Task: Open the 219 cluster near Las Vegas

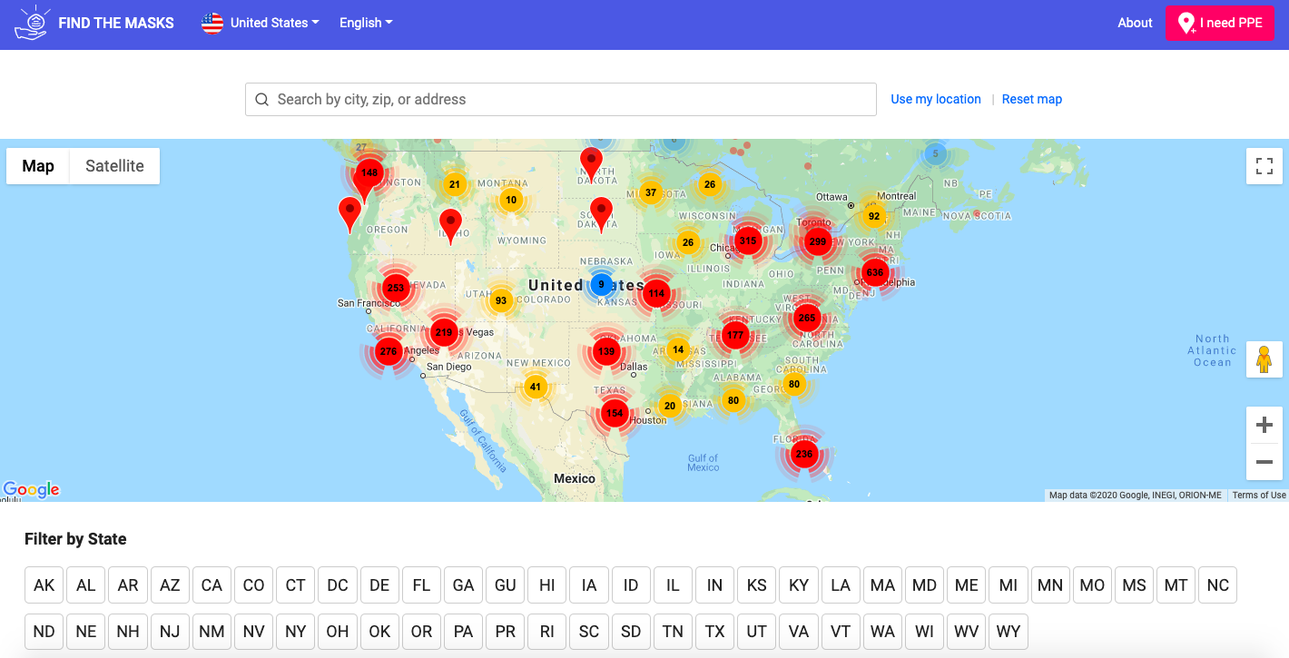Action: click(444, 332)
